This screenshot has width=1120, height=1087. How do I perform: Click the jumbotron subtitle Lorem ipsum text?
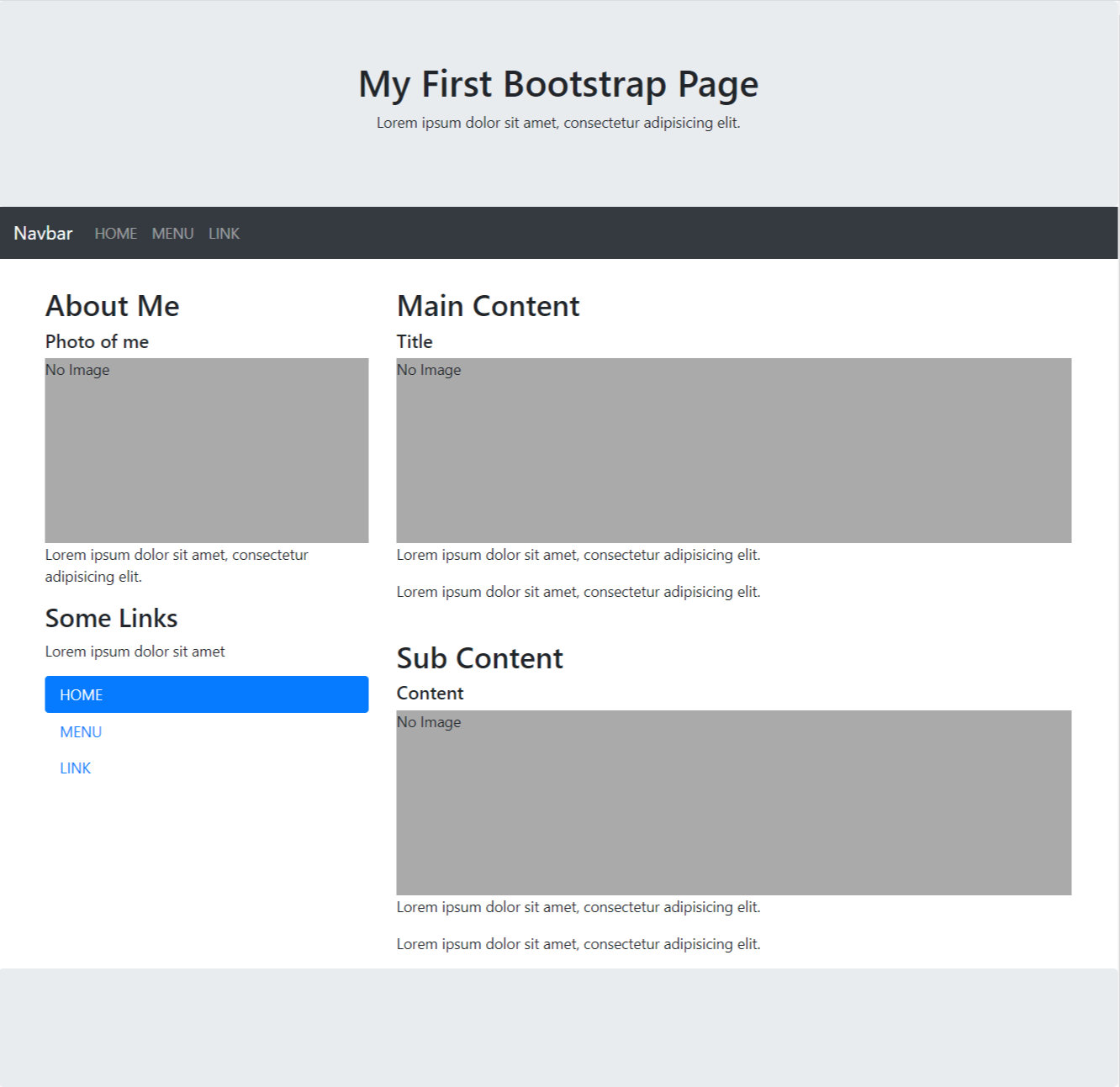(558, 123)
